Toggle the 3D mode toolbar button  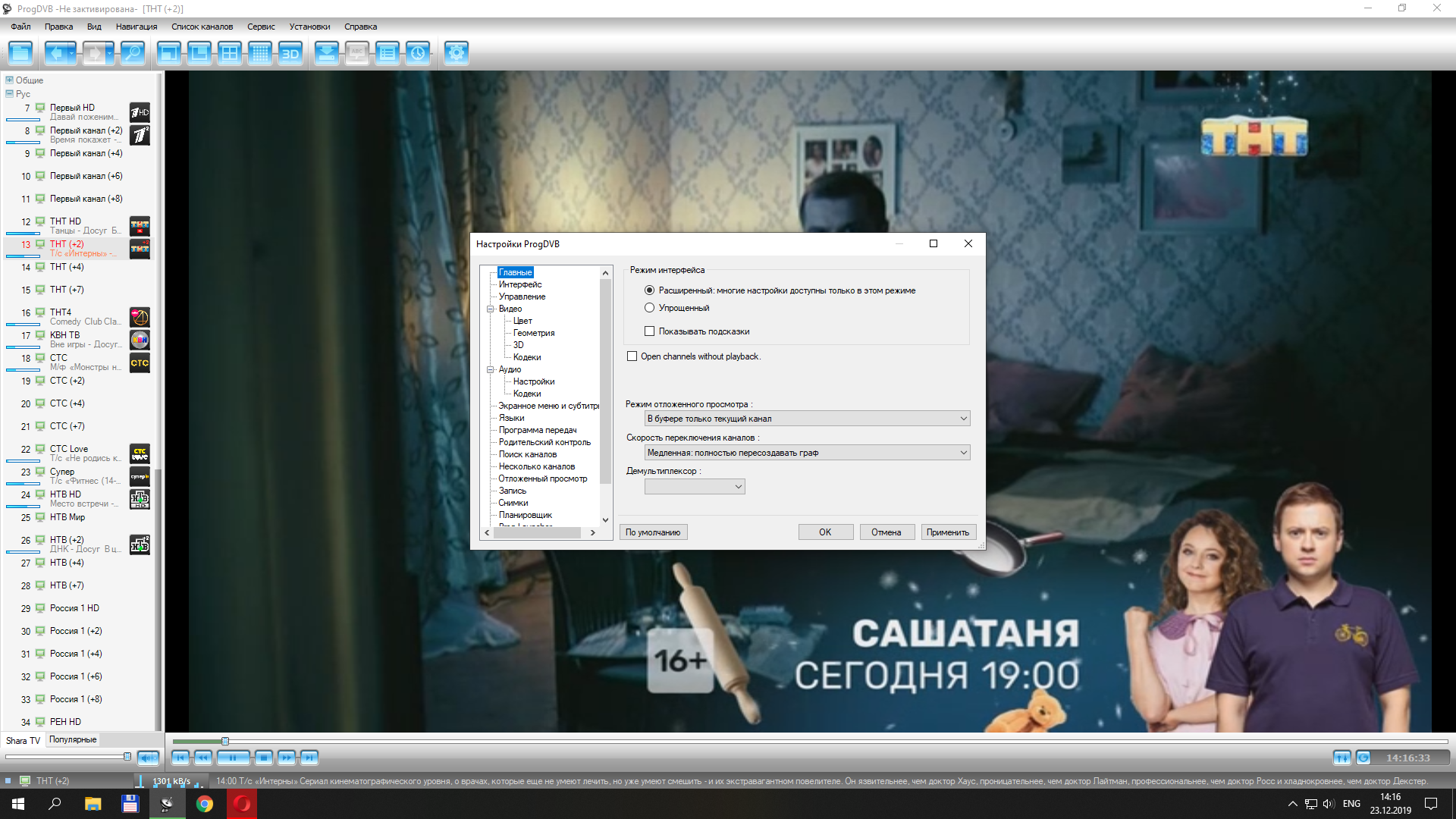pyautogui.click(x=290, y=53)
